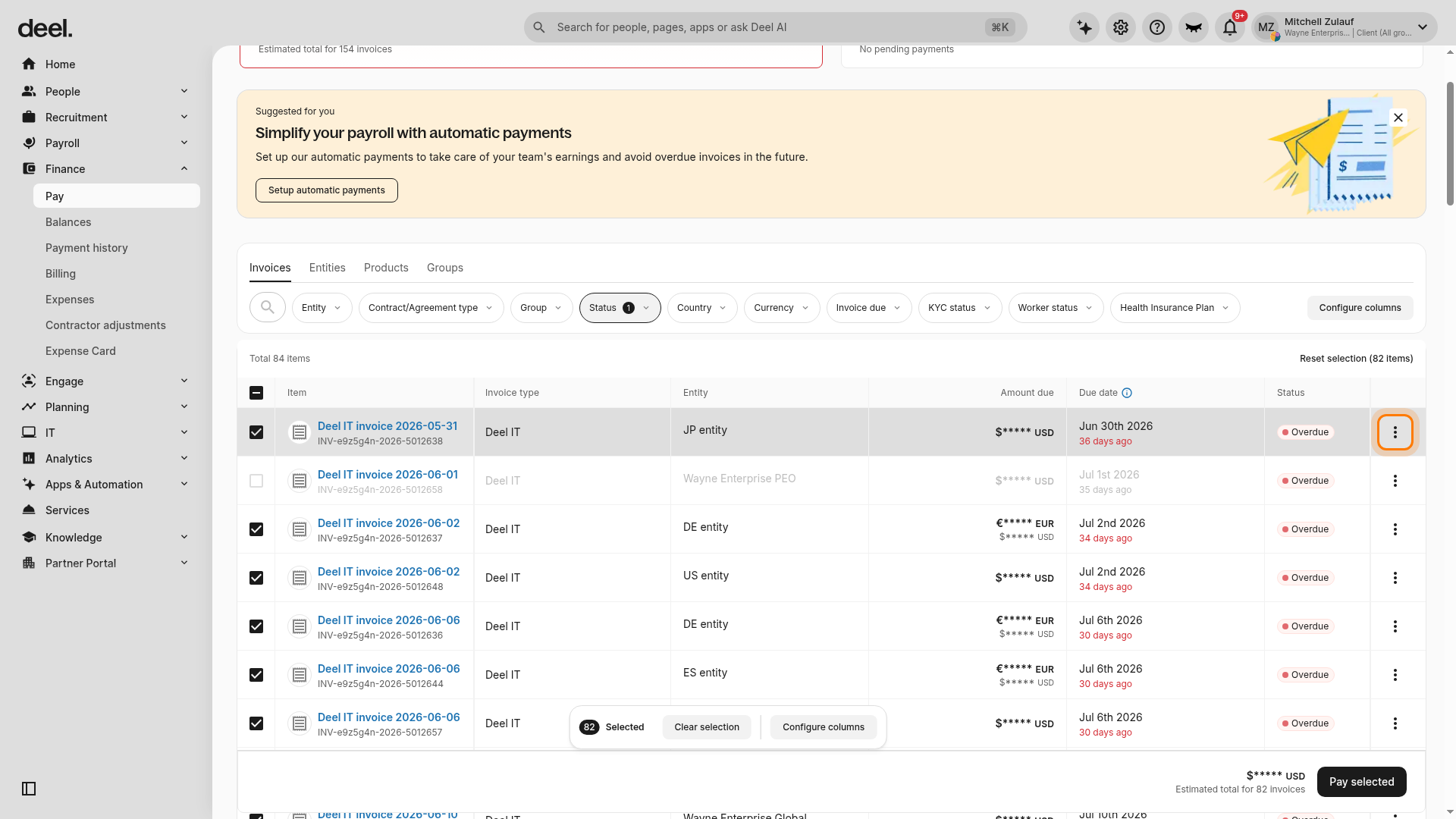
Task: Open the Status filter dropdown
Action: 620,308
